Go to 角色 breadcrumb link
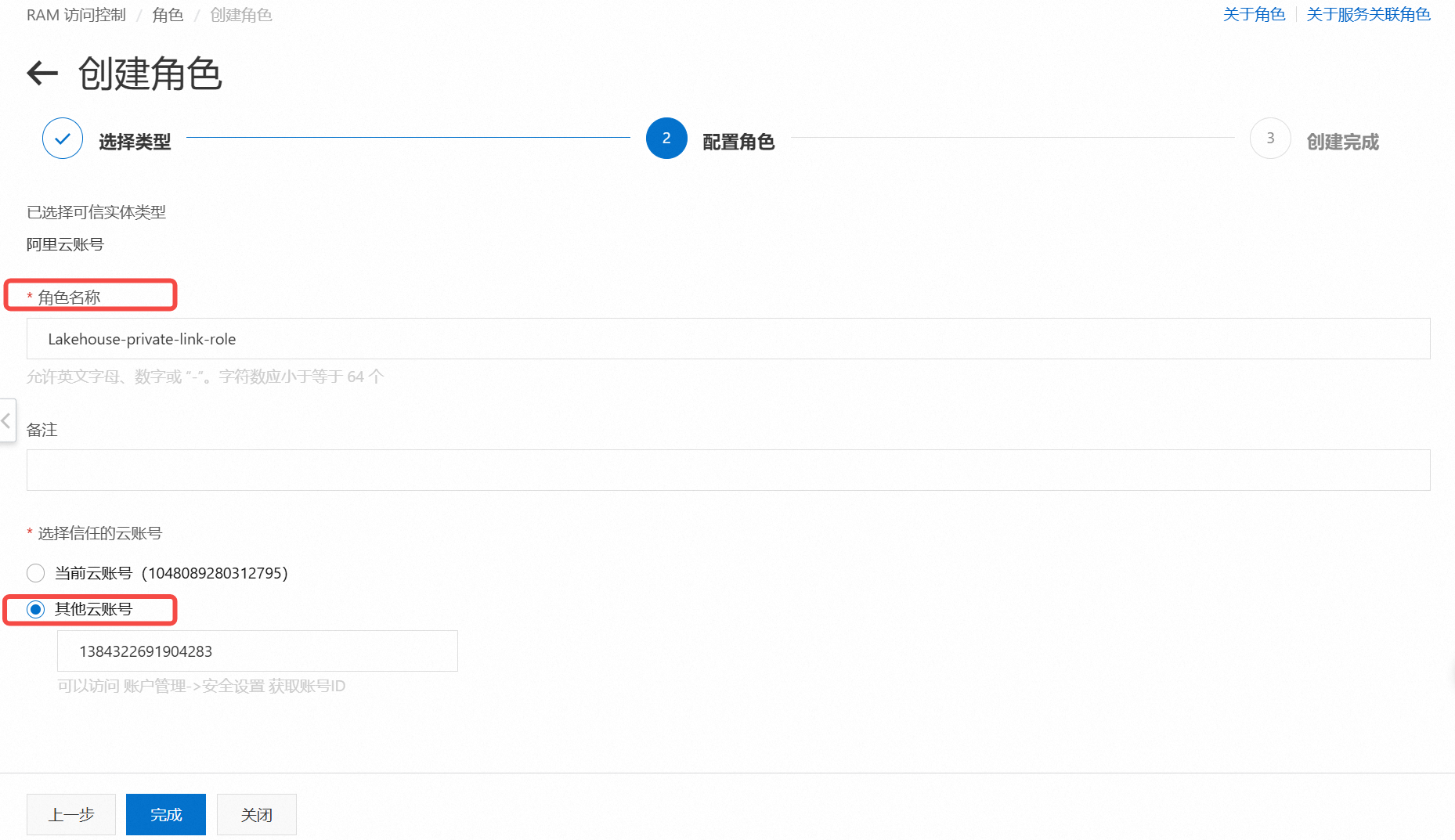 (x=168, y=15)
